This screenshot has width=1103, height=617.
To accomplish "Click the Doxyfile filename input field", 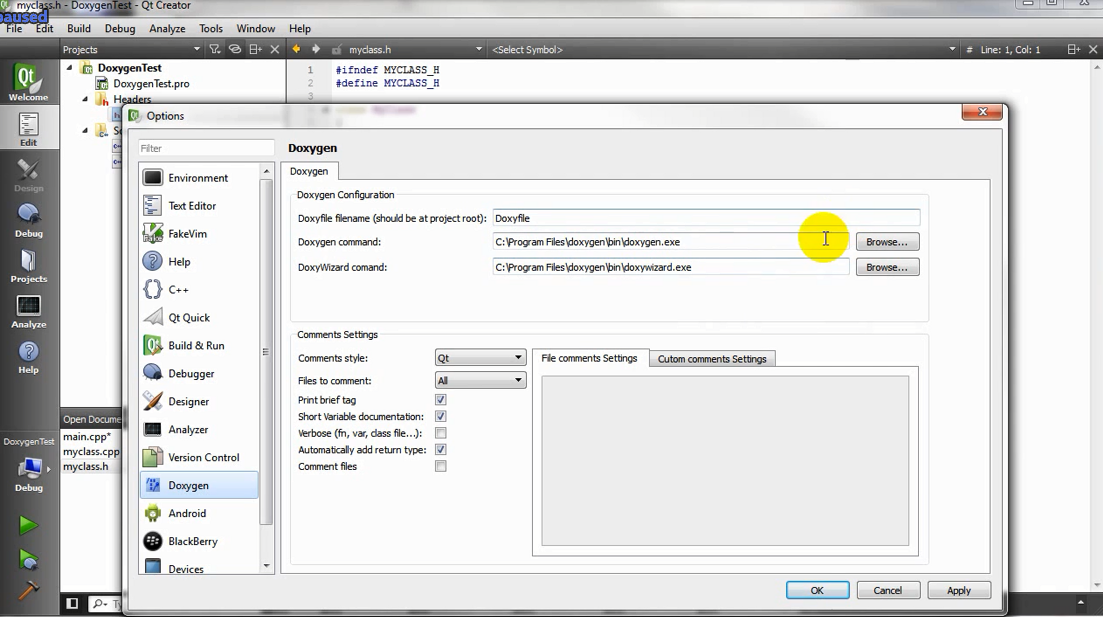I will (x=705, y=218).
